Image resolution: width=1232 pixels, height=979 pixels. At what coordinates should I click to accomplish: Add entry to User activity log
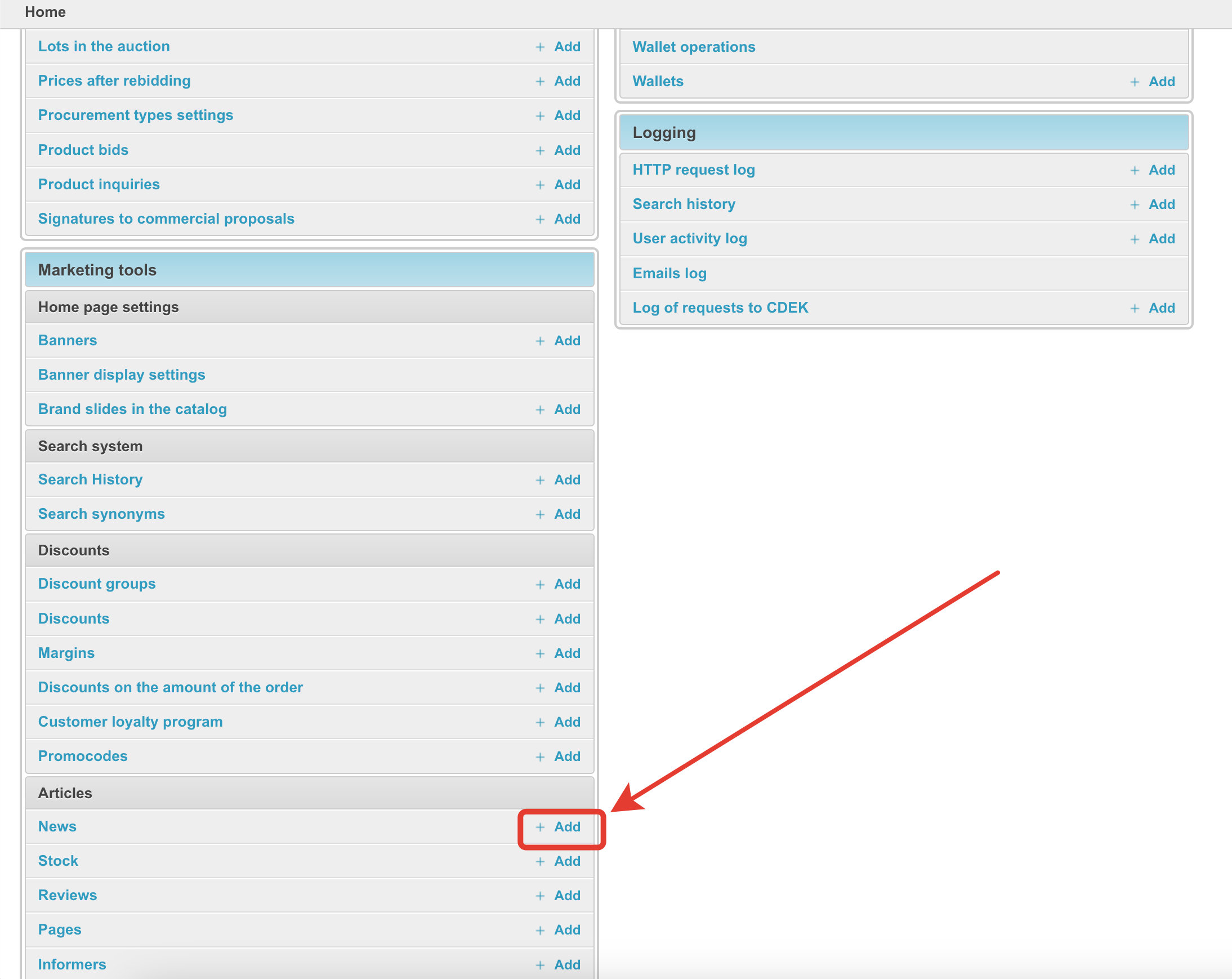1161,239
